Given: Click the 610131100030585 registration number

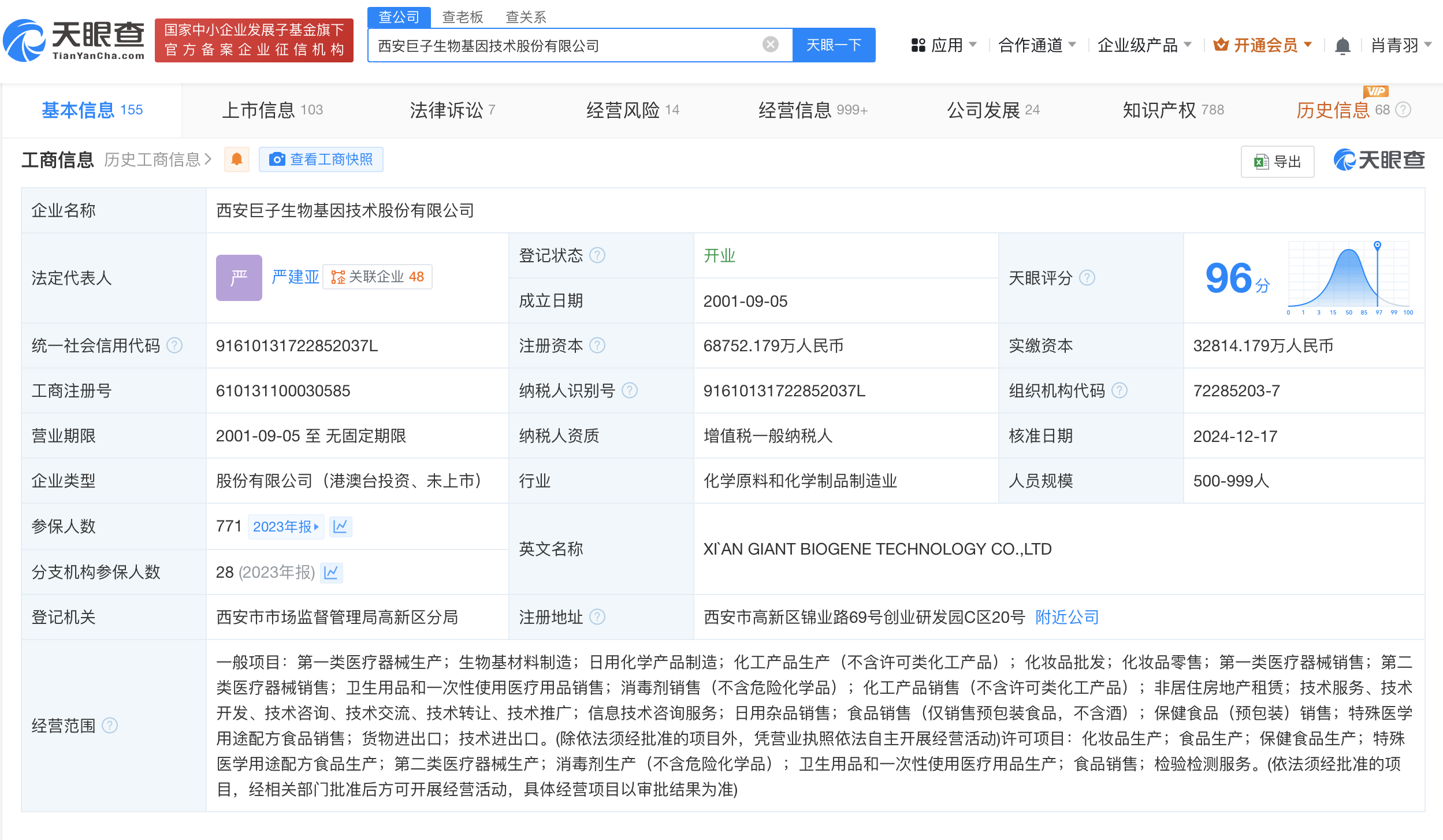Looking at the screenshot, I should 283,391.
